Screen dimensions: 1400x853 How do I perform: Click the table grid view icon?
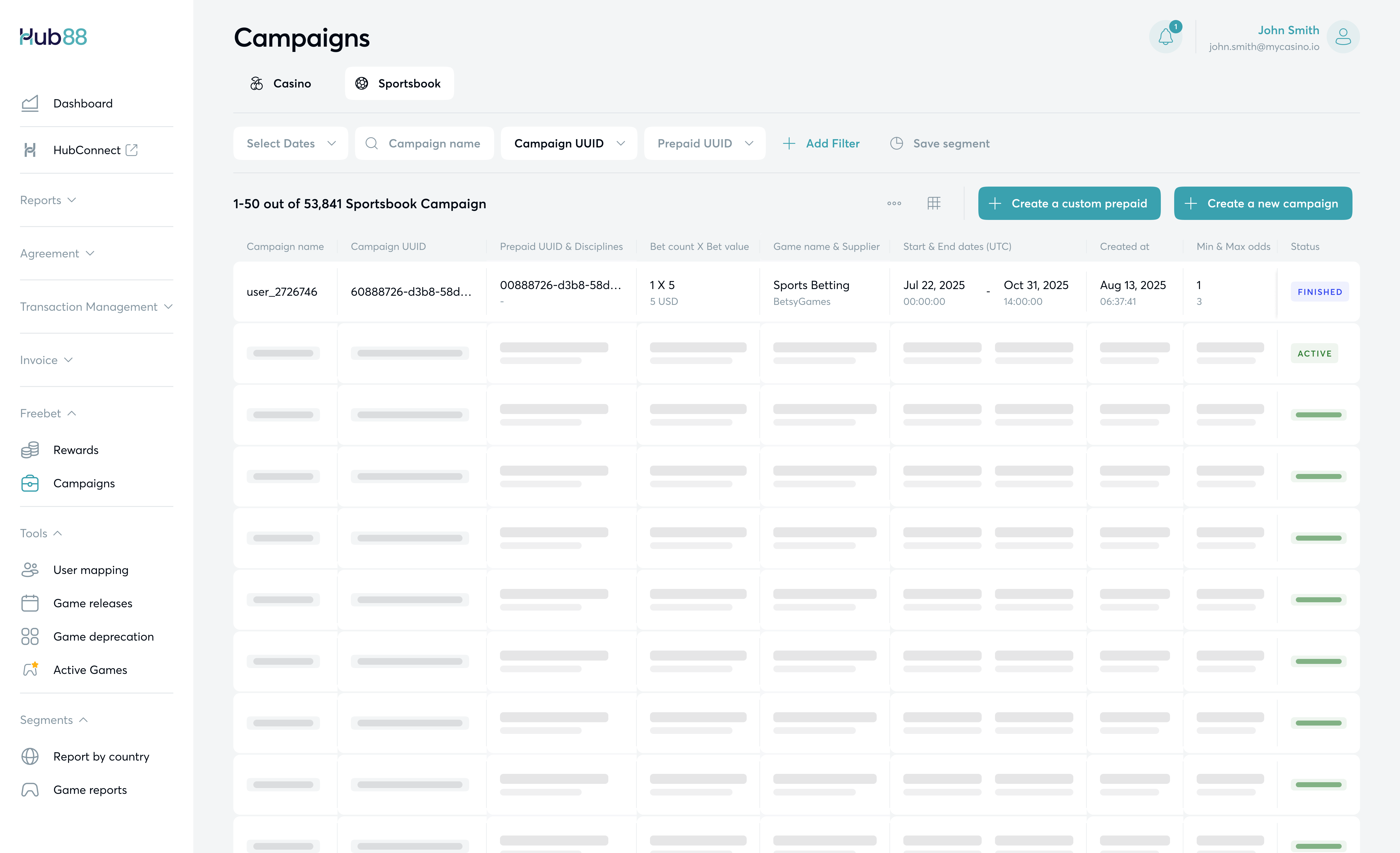934,203
